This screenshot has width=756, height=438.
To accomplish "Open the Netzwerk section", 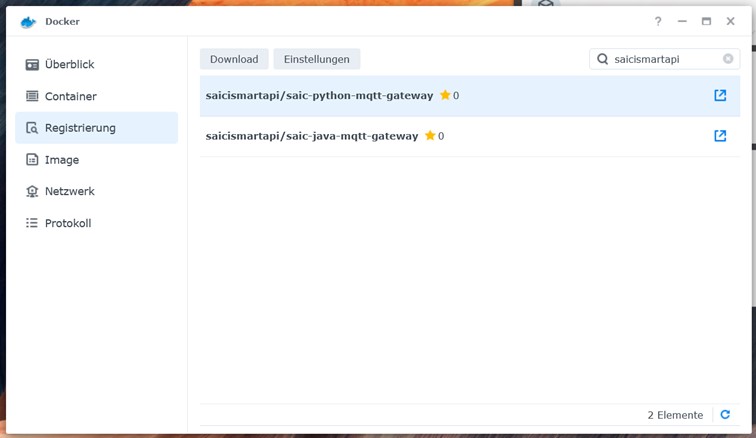I will (96, 192).
